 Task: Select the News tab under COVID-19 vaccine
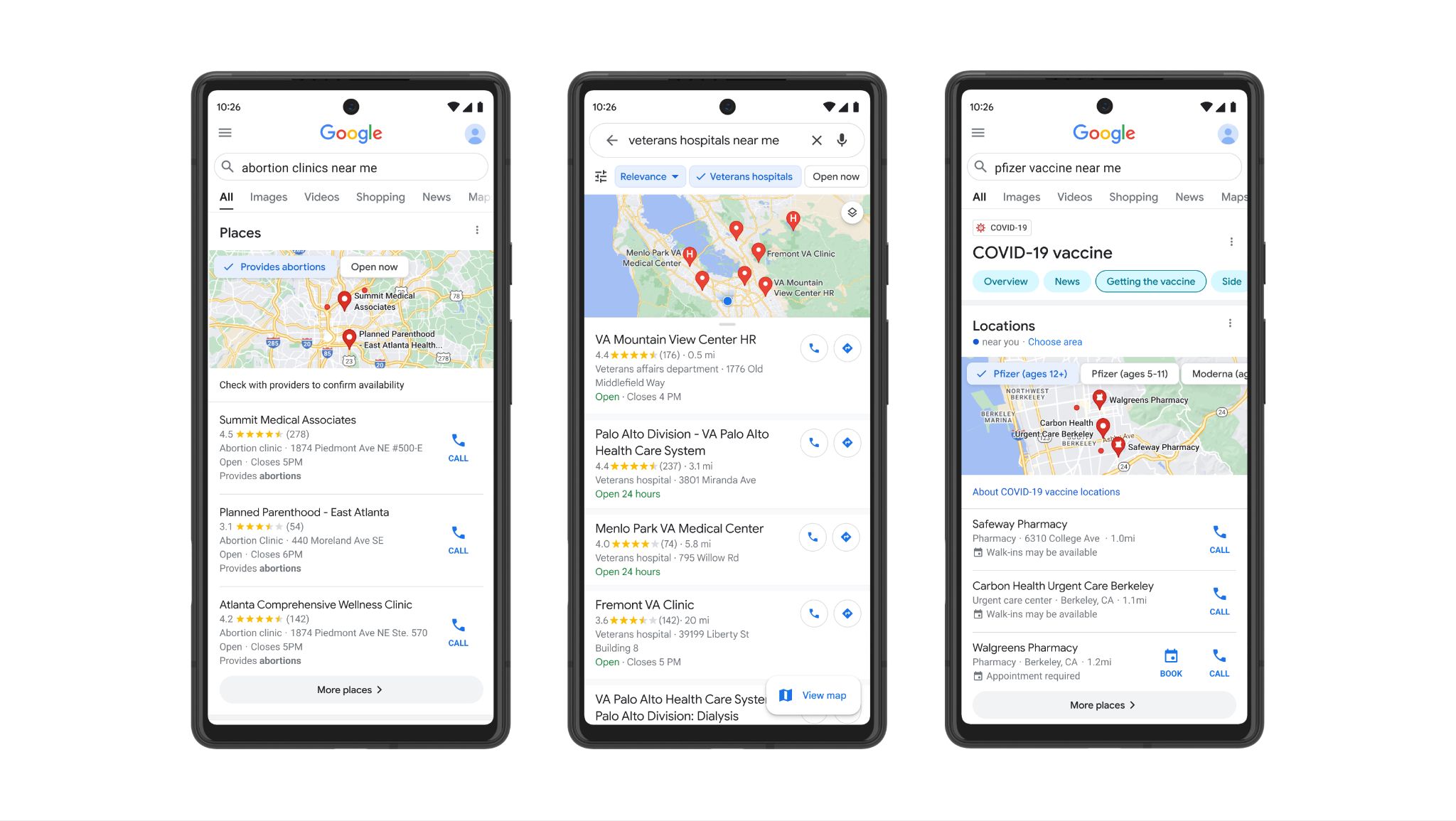pos(1067,281)
